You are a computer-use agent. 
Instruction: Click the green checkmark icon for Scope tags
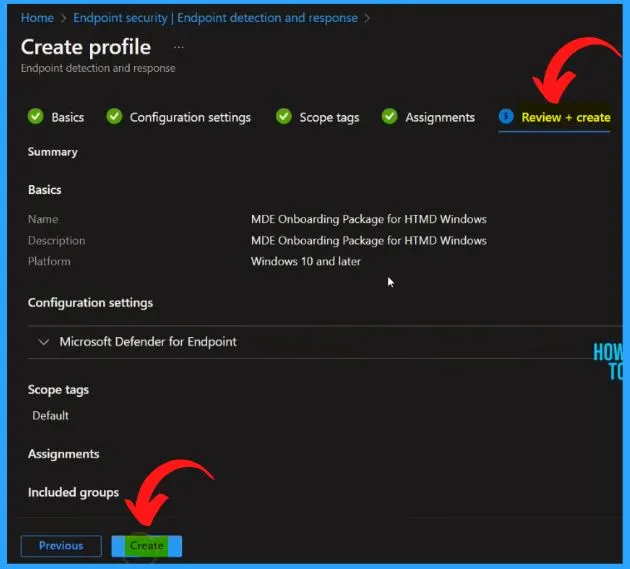[x=284, y=117]
